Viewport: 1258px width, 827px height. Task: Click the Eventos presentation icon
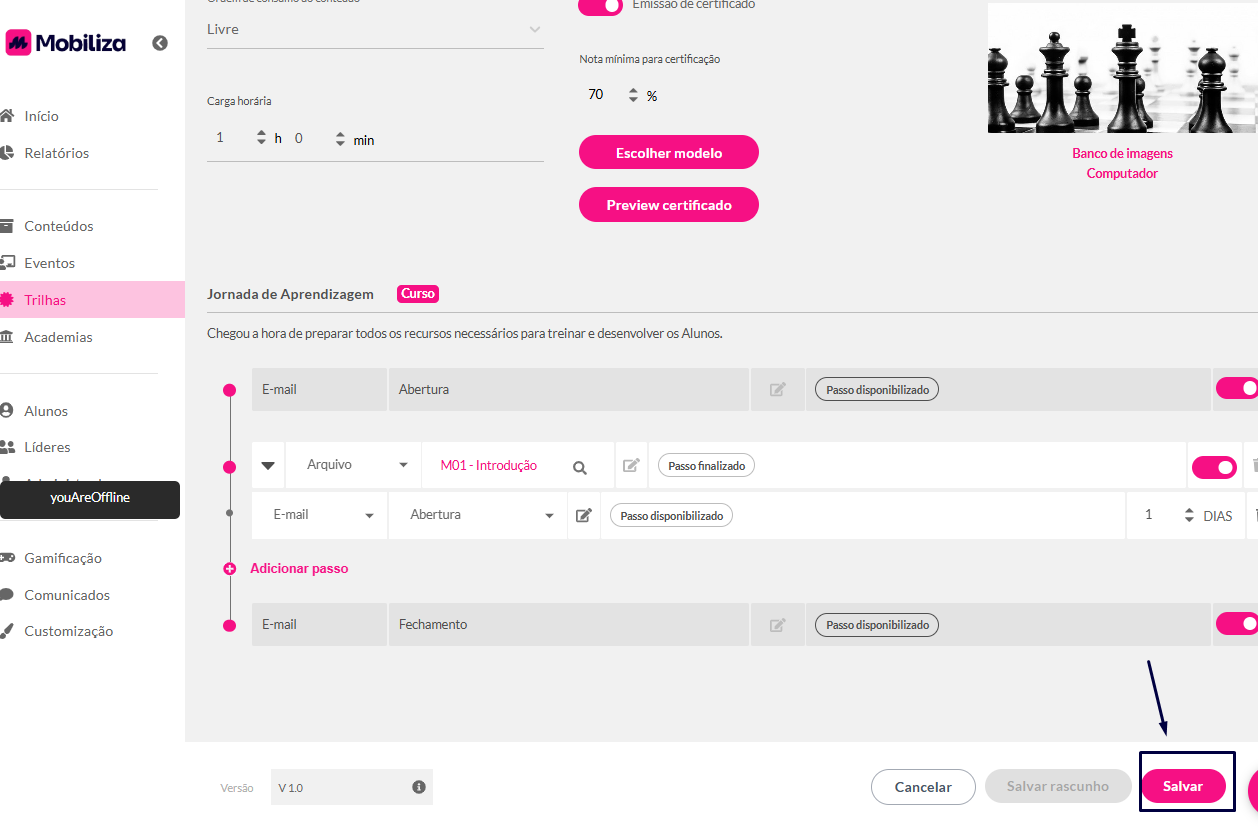(x=7, y=263)
